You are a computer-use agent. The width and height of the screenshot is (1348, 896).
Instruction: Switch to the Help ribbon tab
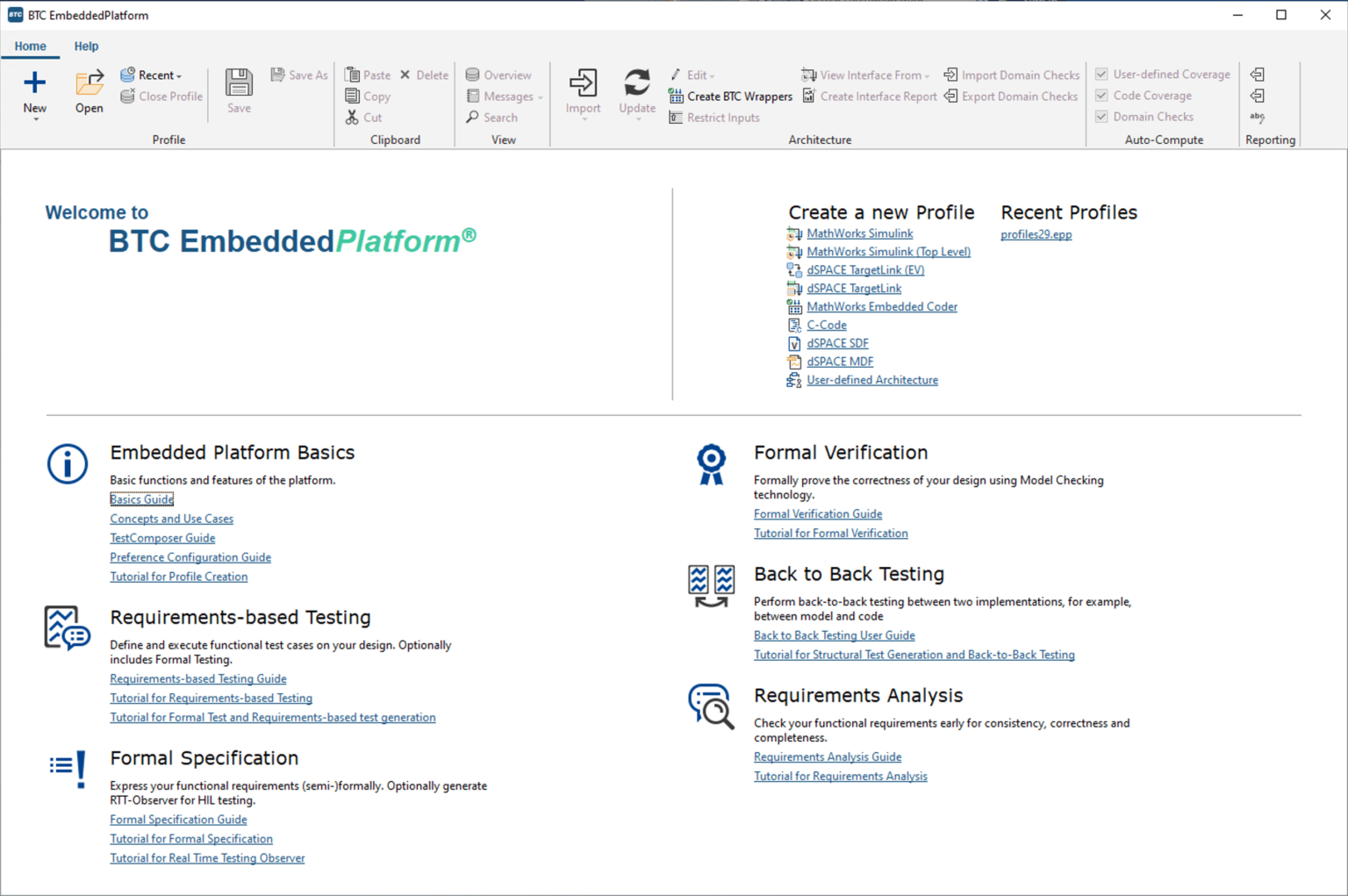point(86,47)
